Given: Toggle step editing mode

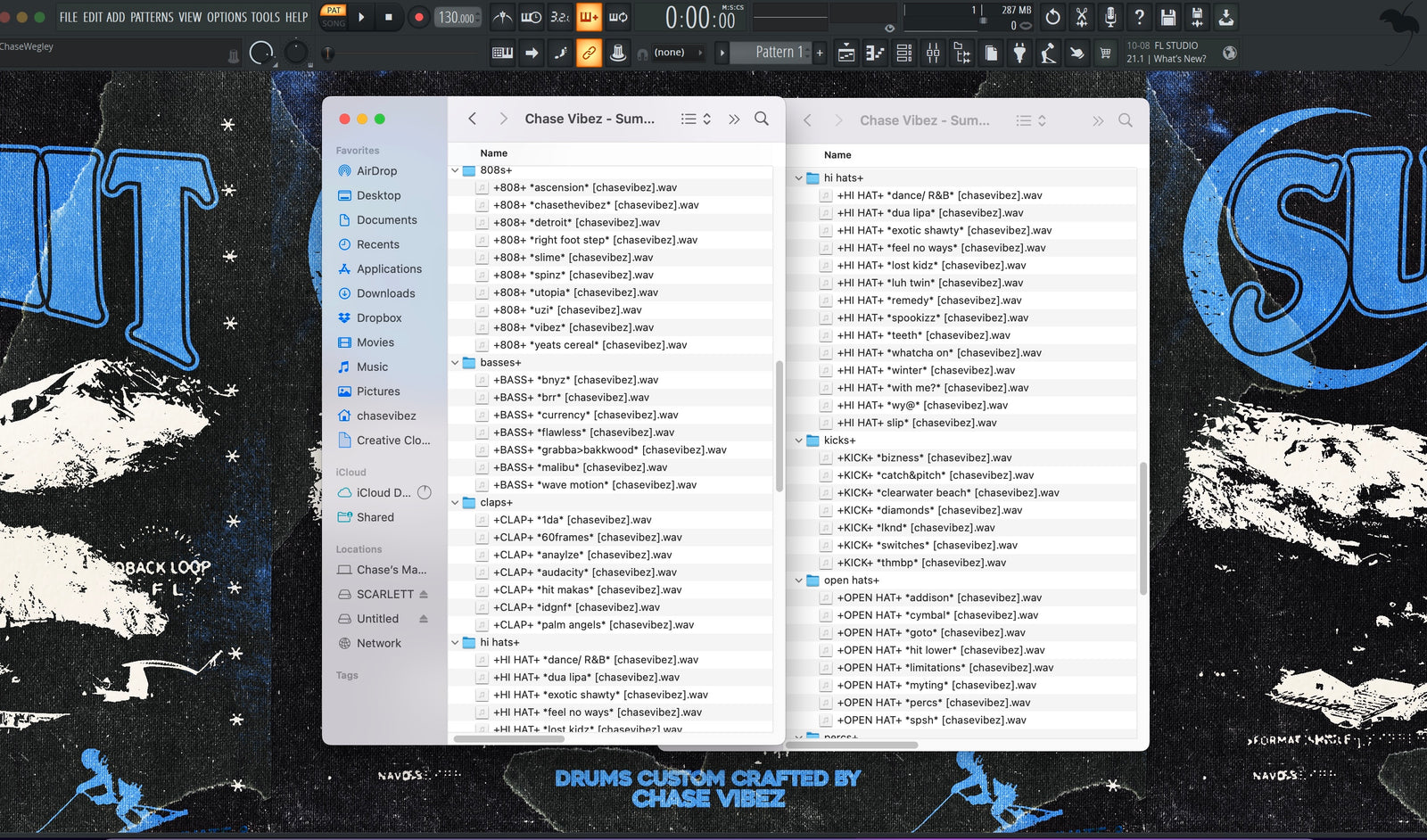Looking at the screenshot, I should [560, 53].
